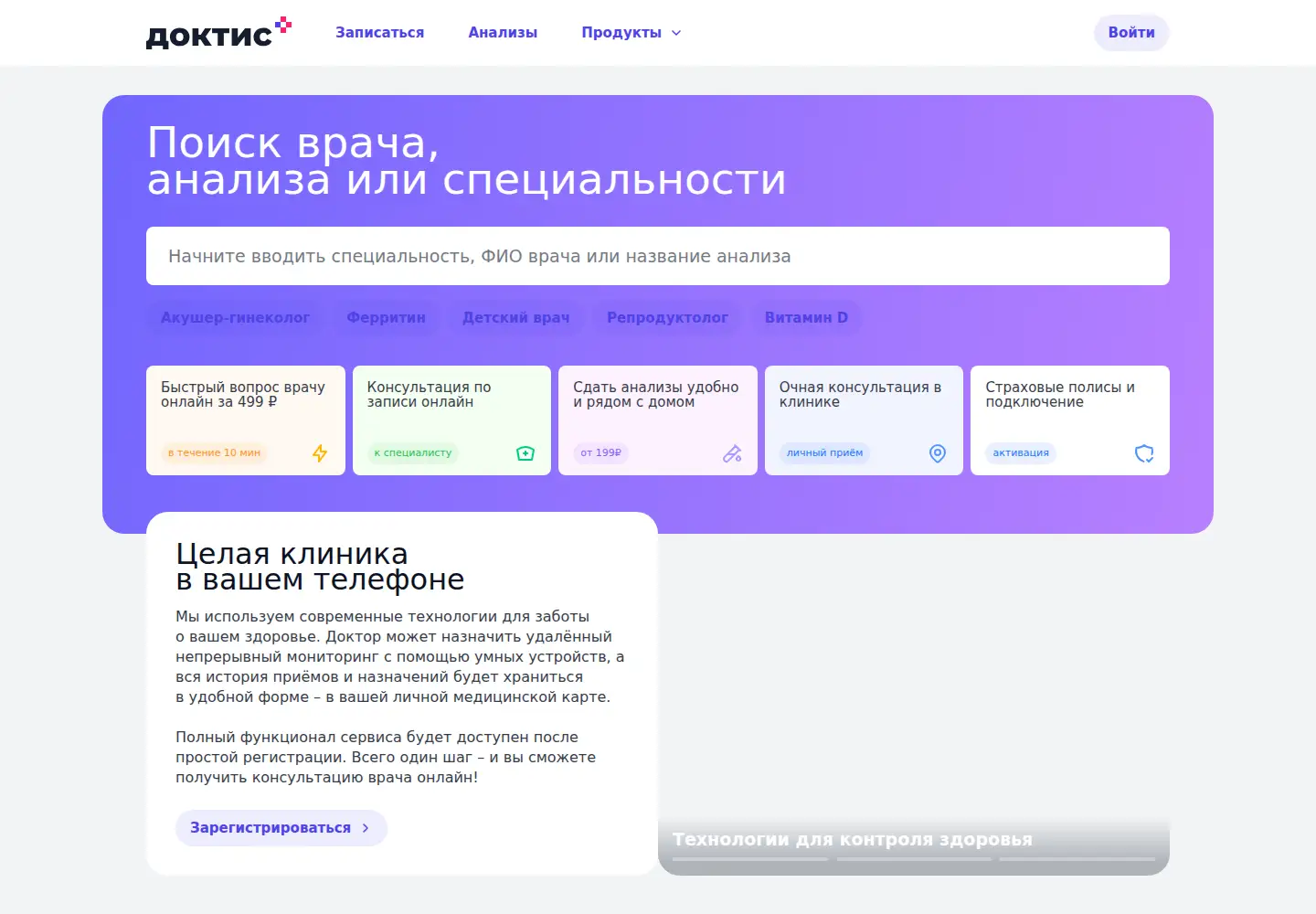Click the активация tag
The height and width of the screenshot is (914, 1316).
(1021, 453)
